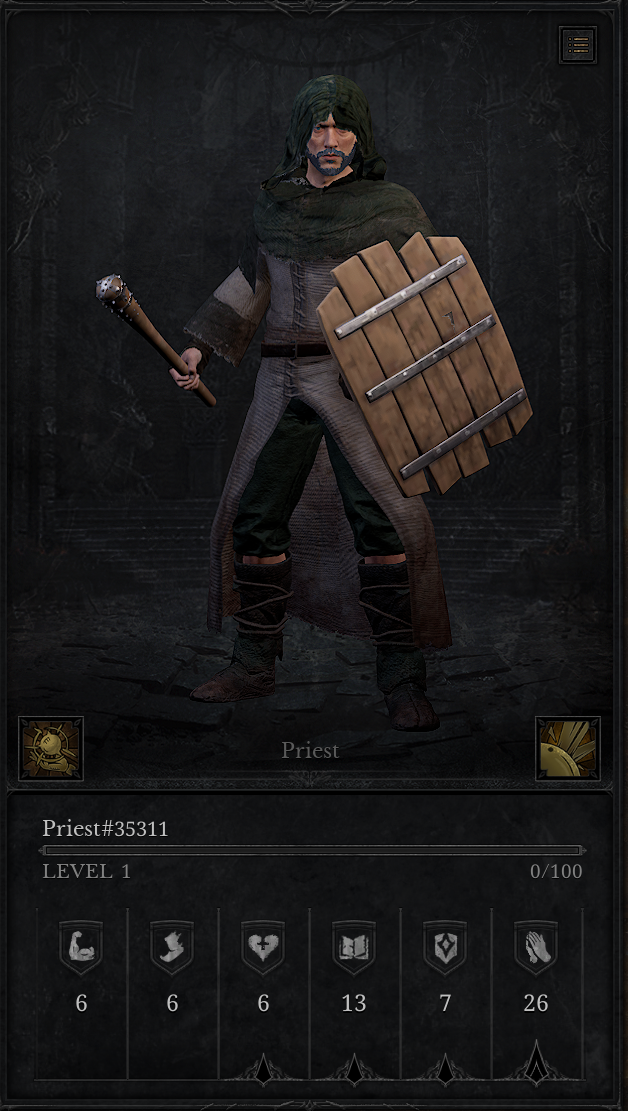Click the Priest#35311 character name
Screen dimensions: 628x1111
point(105,828)
